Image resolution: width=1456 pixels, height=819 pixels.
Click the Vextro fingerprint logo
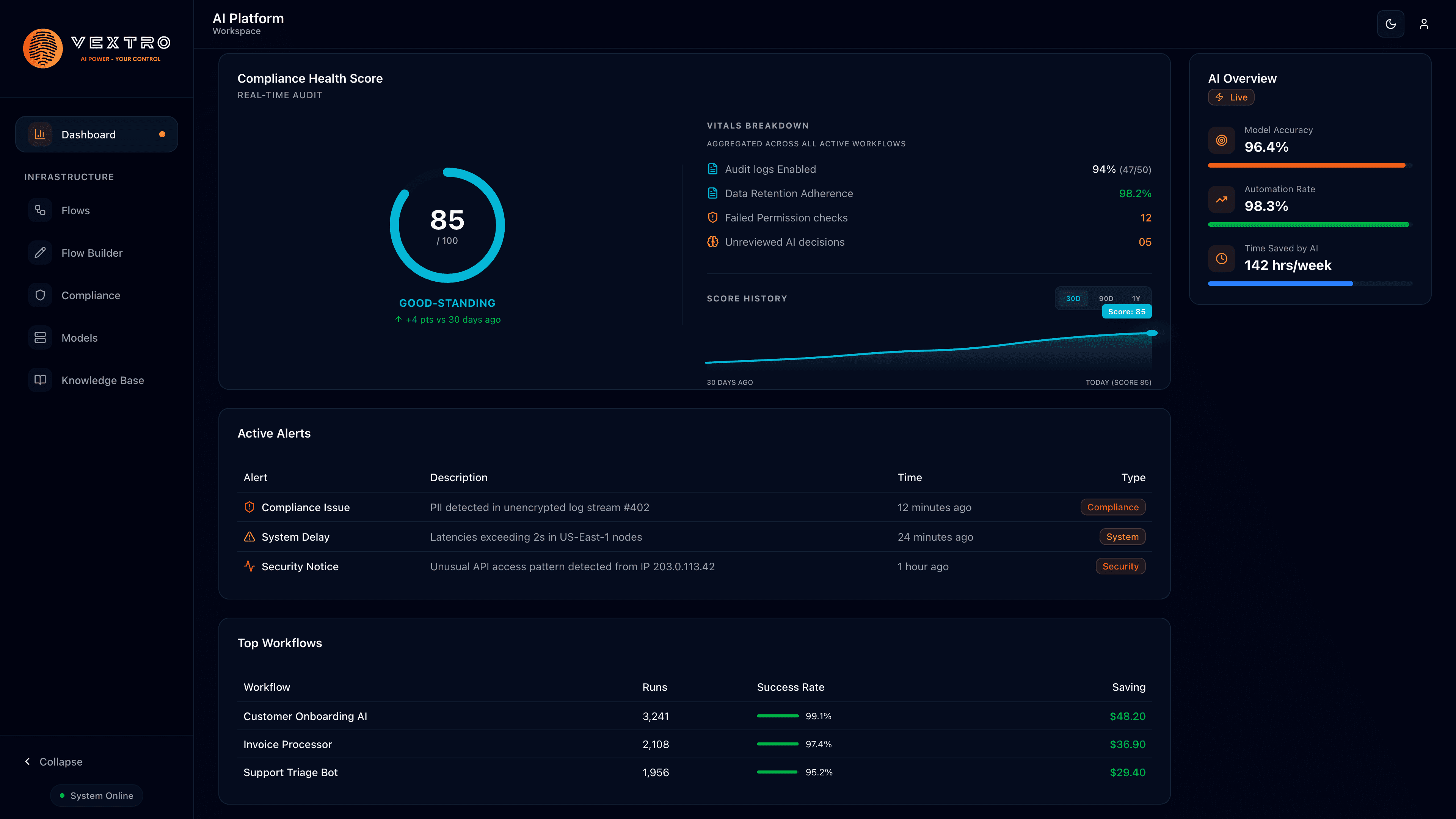click(x=43, y=49)
